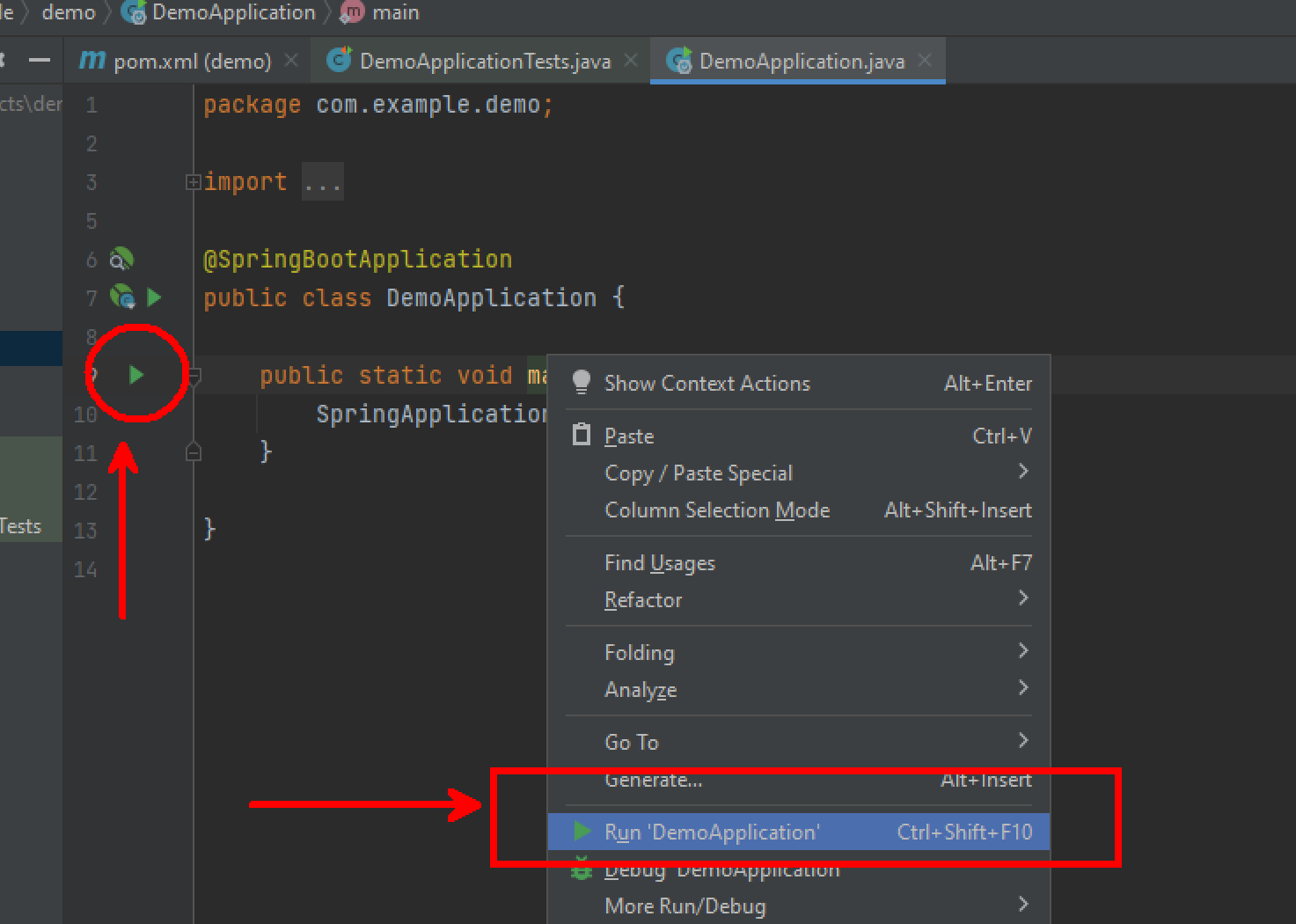Choose Find Usages

(799, 563)
